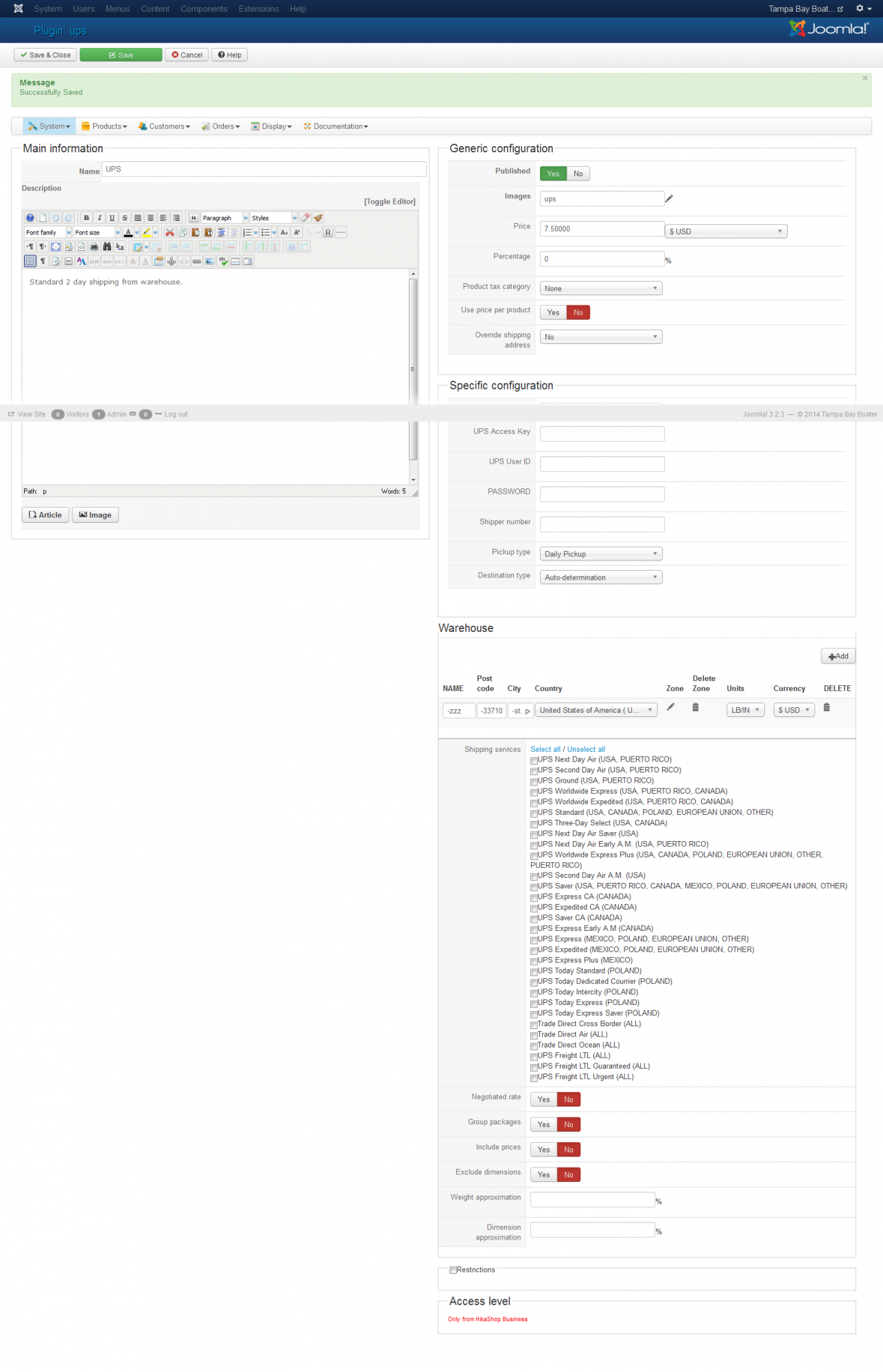Check UPS Next Day Air Saver (USA)
883x1372 pixels.
tap(534, 835)
